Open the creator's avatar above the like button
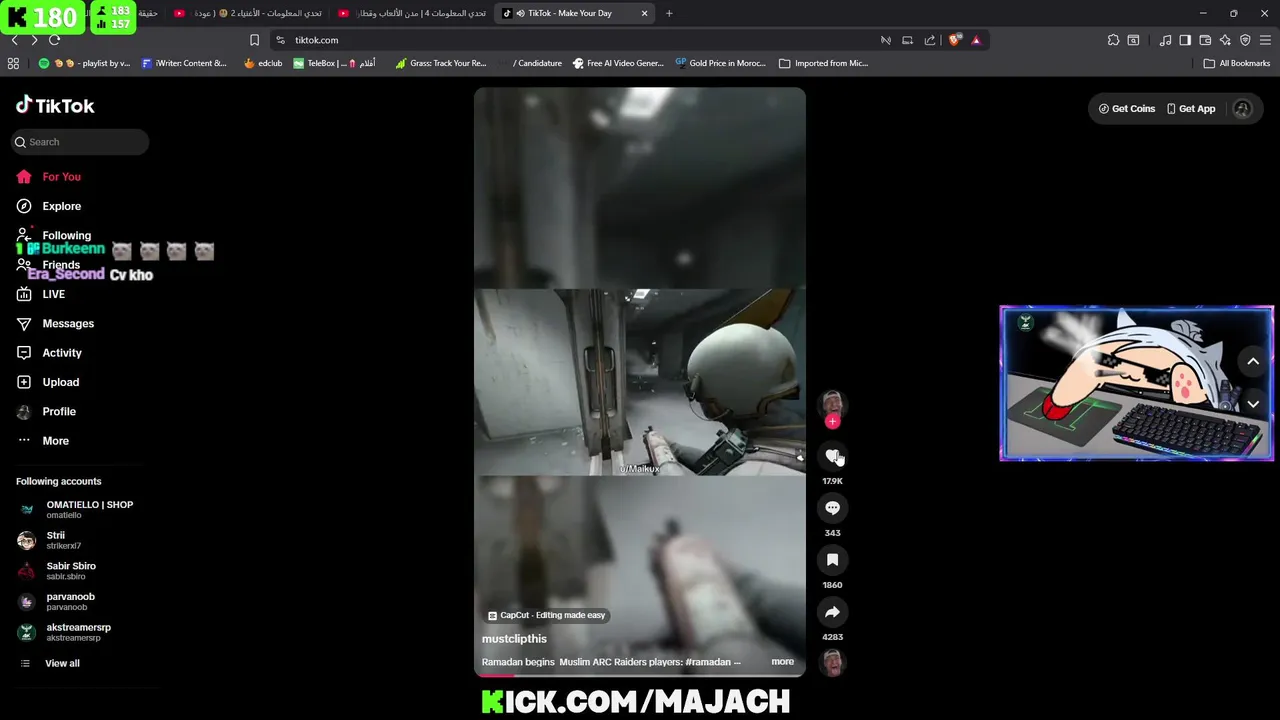This screenshot has height=720, width=1280. 832,403
